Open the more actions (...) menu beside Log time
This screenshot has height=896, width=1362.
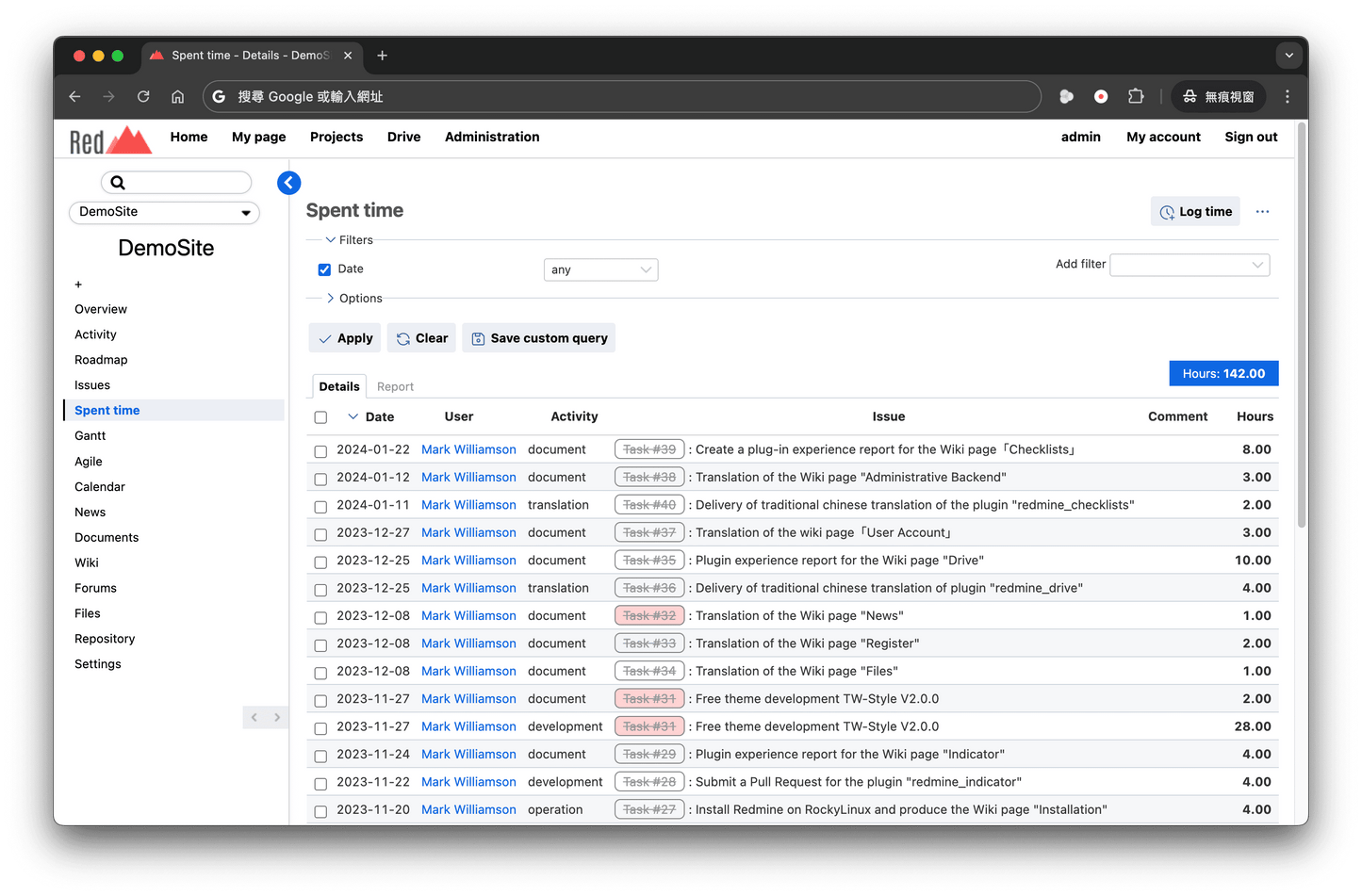[x=1262, y=211]
